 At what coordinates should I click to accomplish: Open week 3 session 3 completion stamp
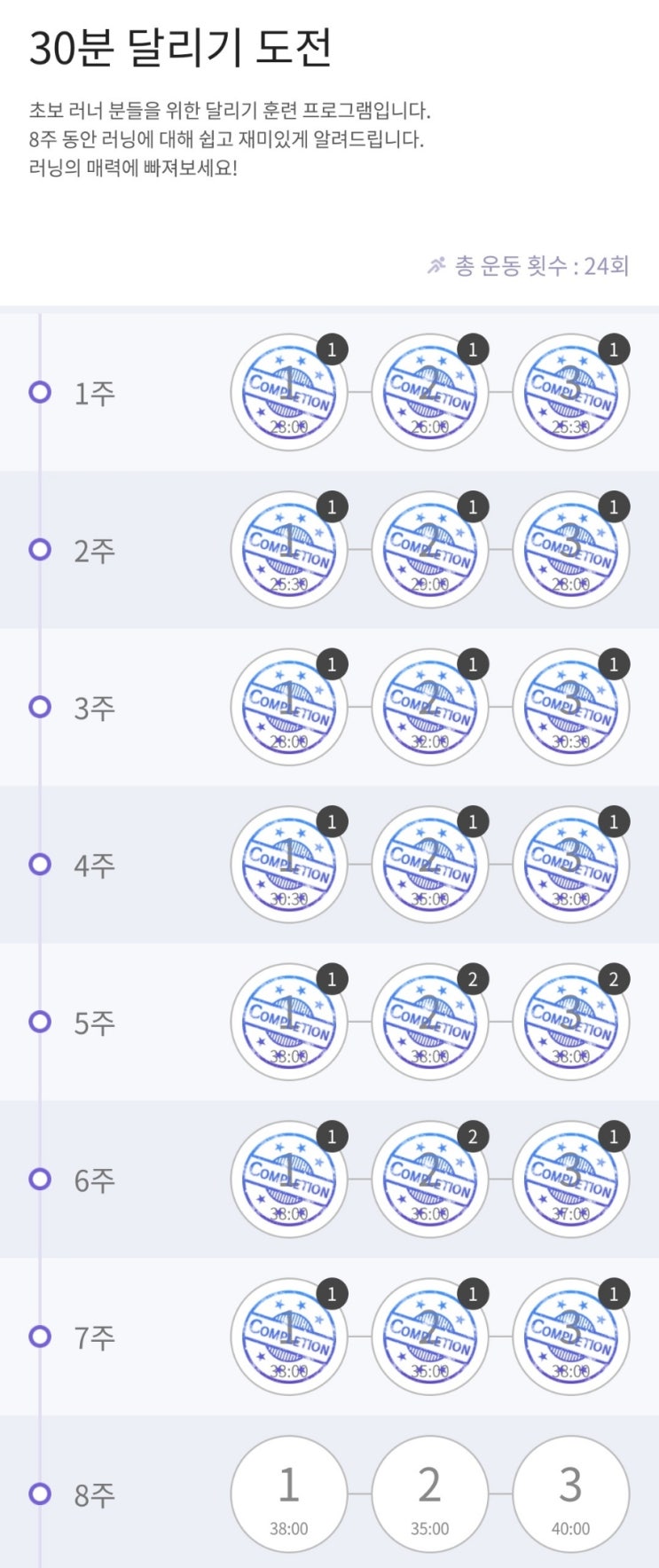coord(570,707)
